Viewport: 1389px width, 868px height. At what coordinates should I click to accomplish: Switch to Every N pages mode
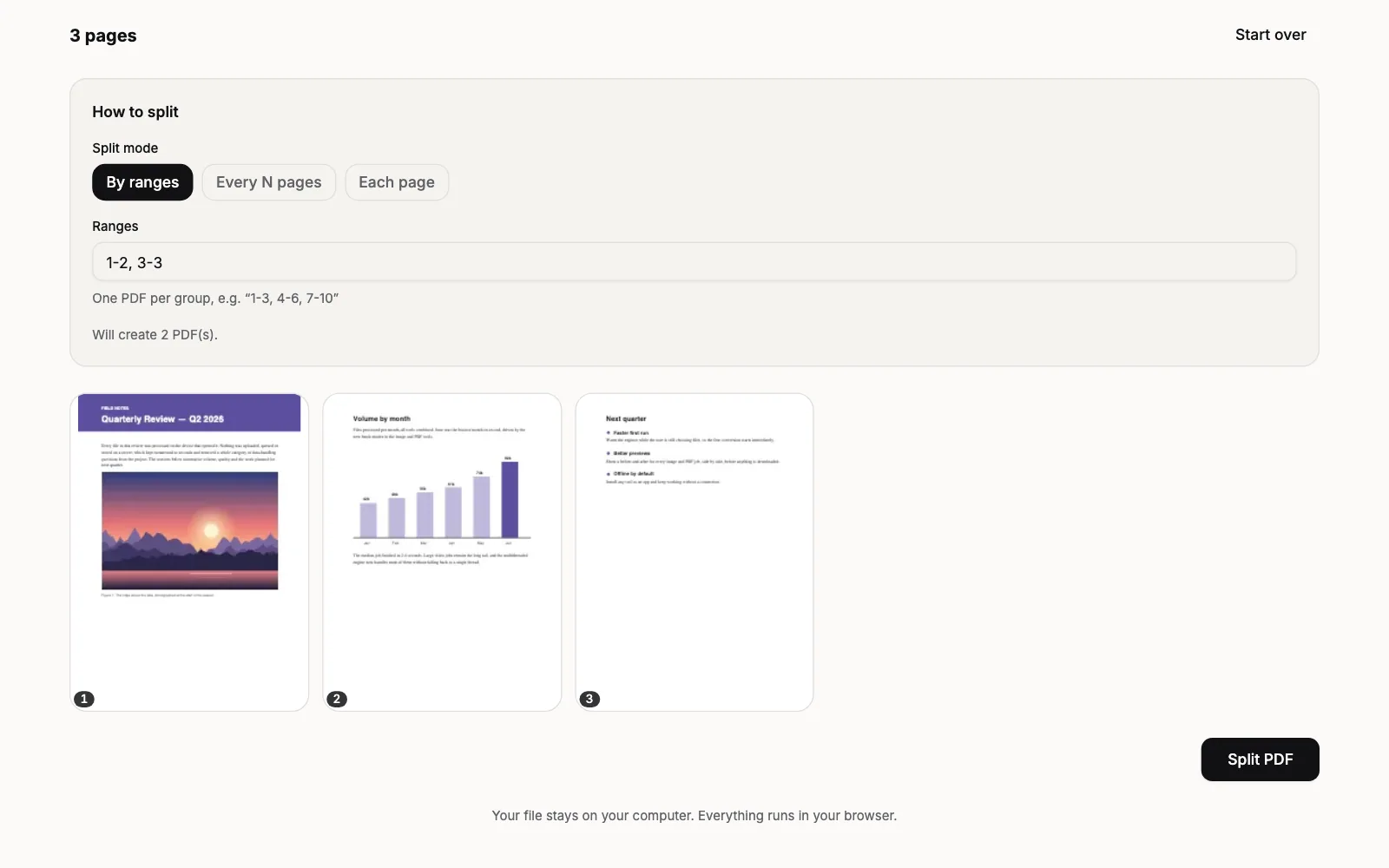click(268, 182)
